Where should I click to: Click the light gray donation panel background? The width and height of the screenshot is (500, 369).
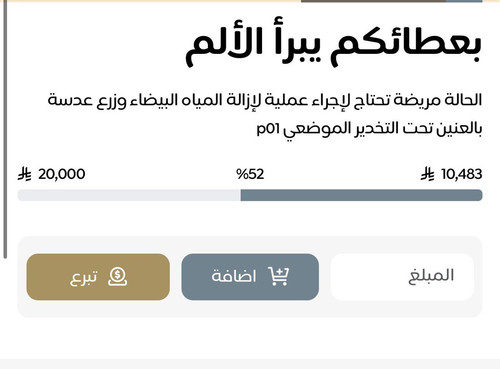(250, 308)
